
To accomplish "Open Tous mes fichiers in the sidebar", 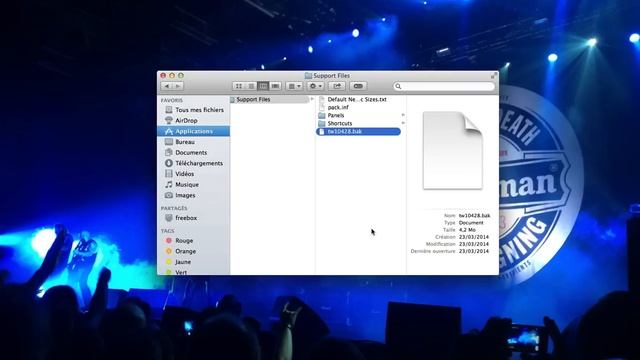I will point(193,110).
